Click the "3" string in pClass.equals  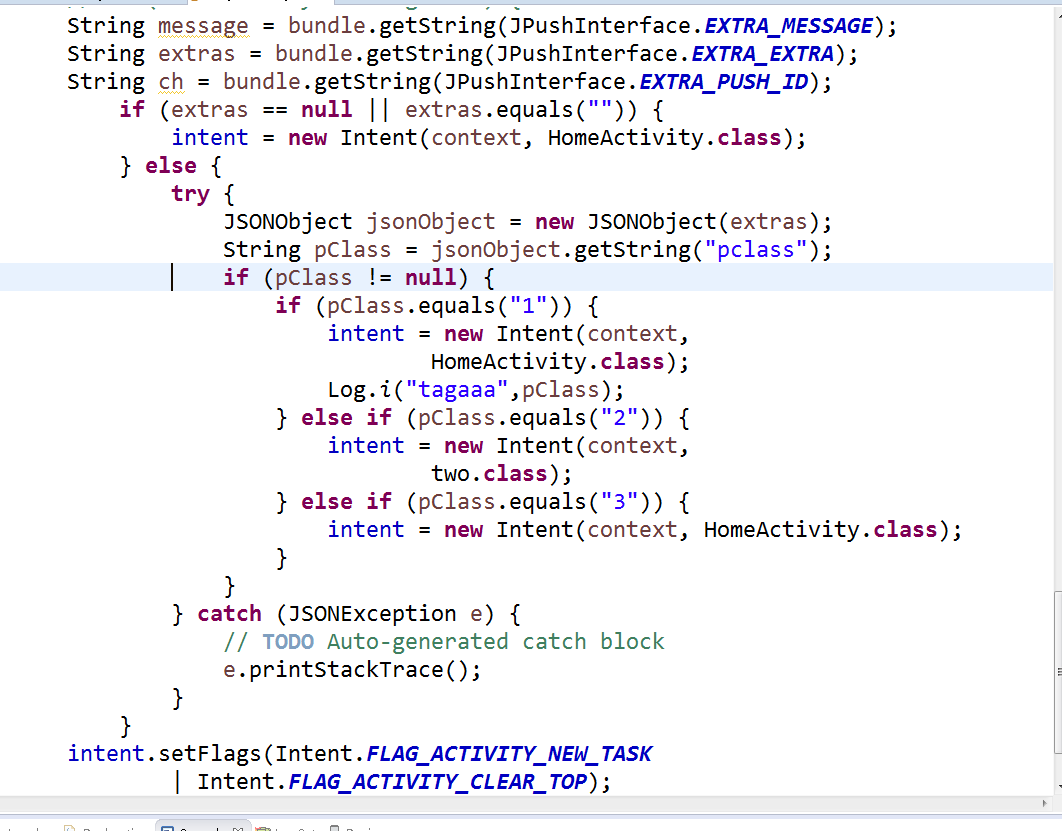coord(620,502)
